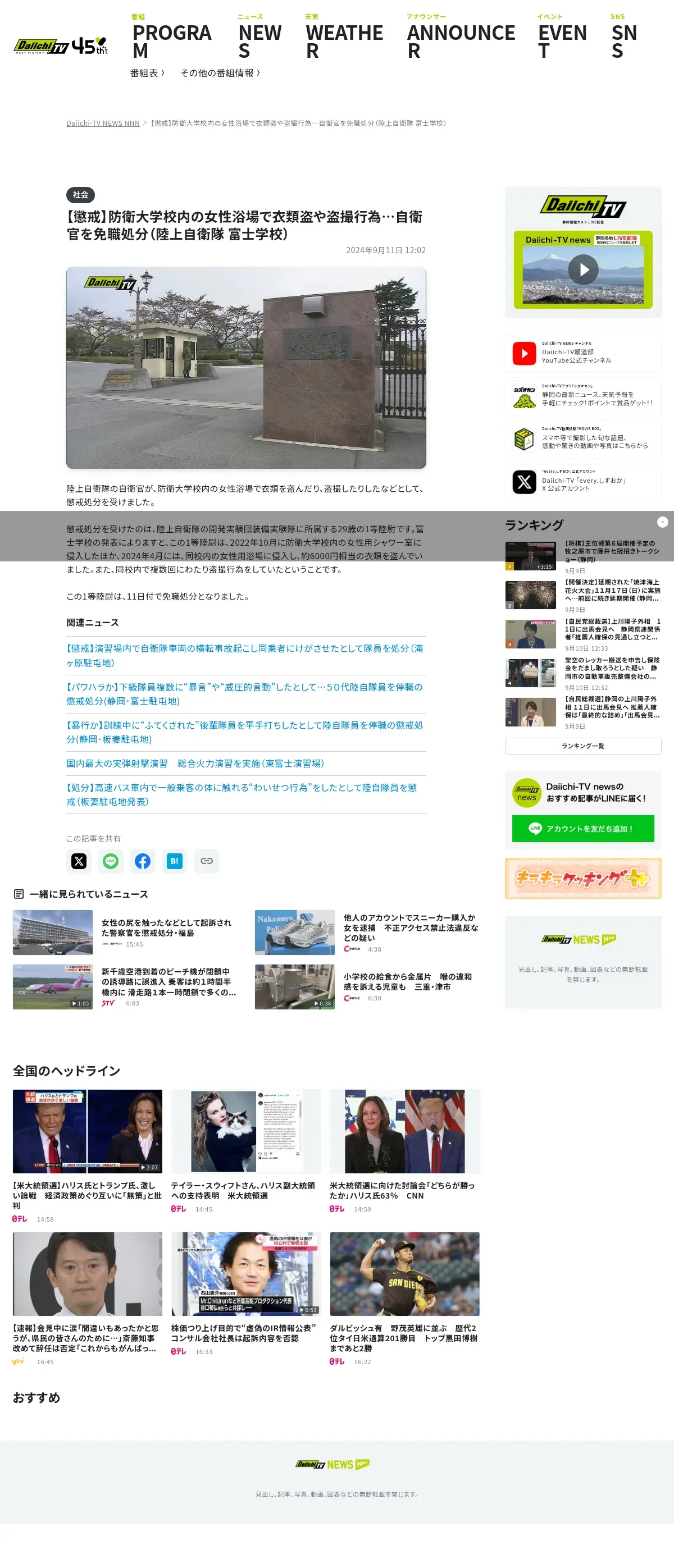Click the 社会 category tag
This screenshot has width=674, height=1568.
tap(80, 195)
